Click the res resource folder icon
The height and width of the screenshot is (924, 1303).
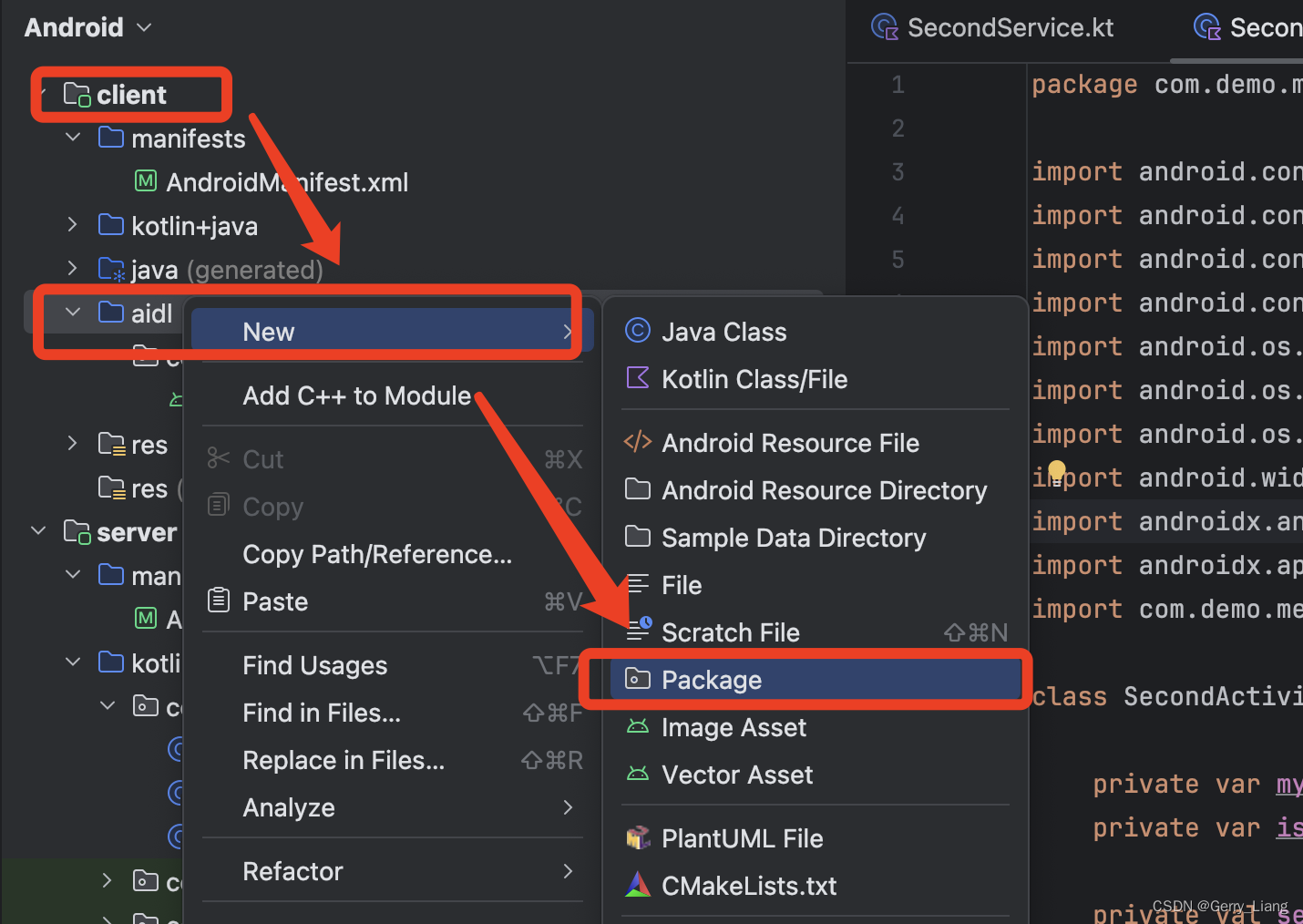[x=111, y=444]
